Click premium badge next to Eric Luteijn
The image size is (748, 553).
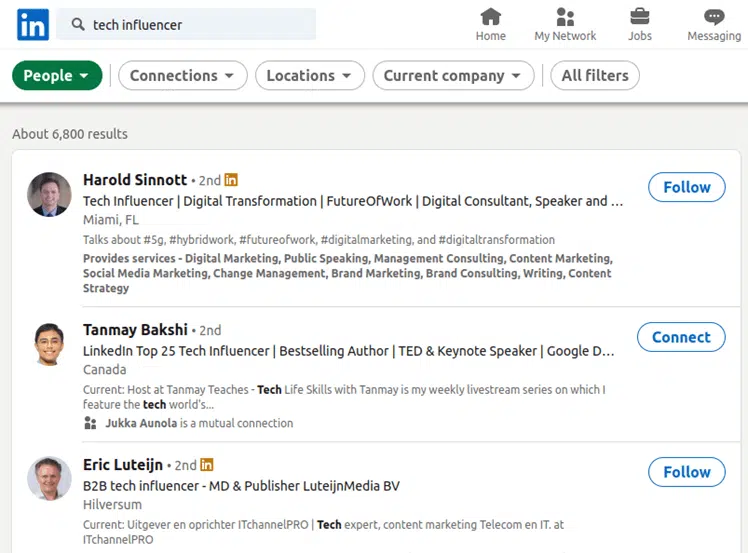207,465
